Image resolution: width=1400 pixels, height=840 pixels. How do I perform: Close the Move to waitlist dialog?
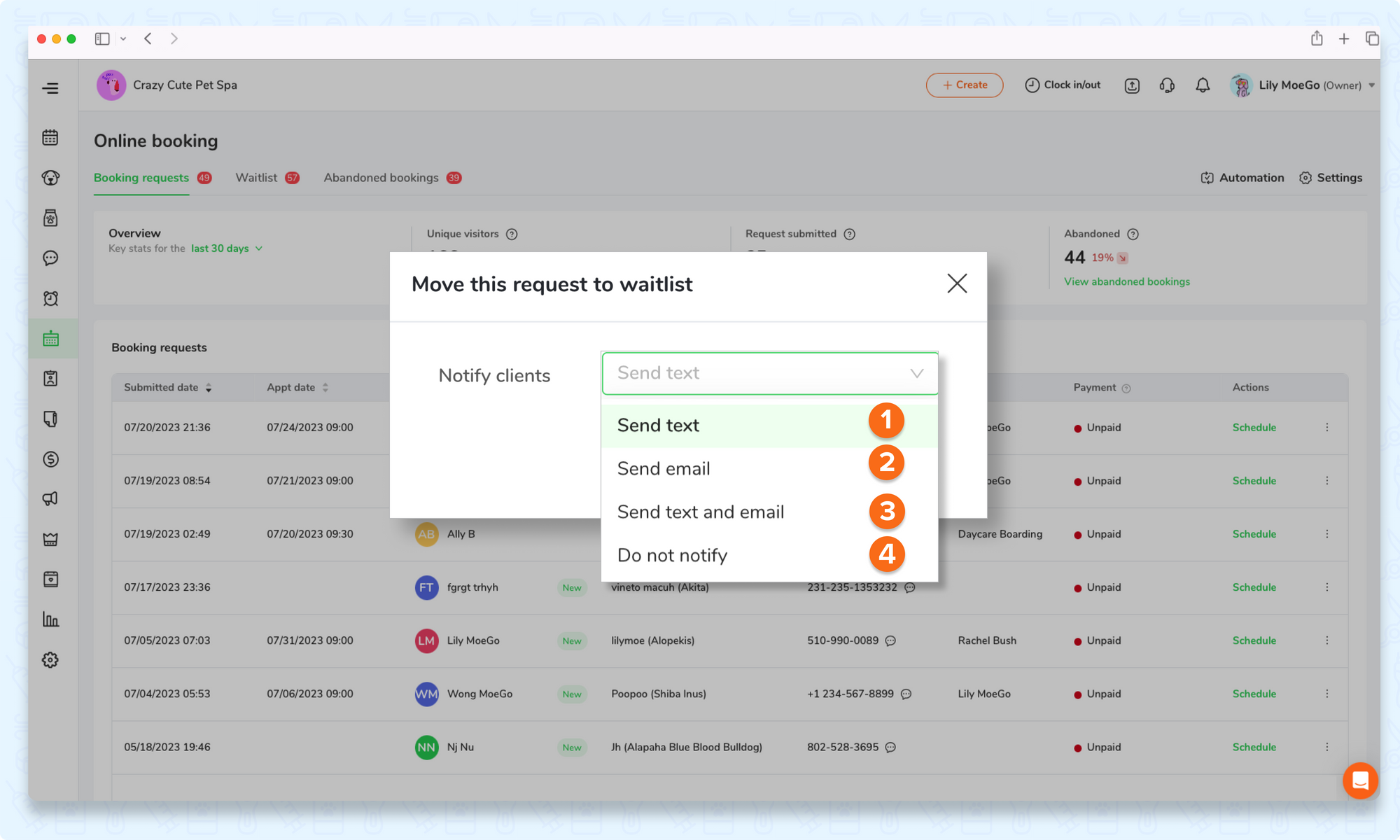click(x=957, y=283)
